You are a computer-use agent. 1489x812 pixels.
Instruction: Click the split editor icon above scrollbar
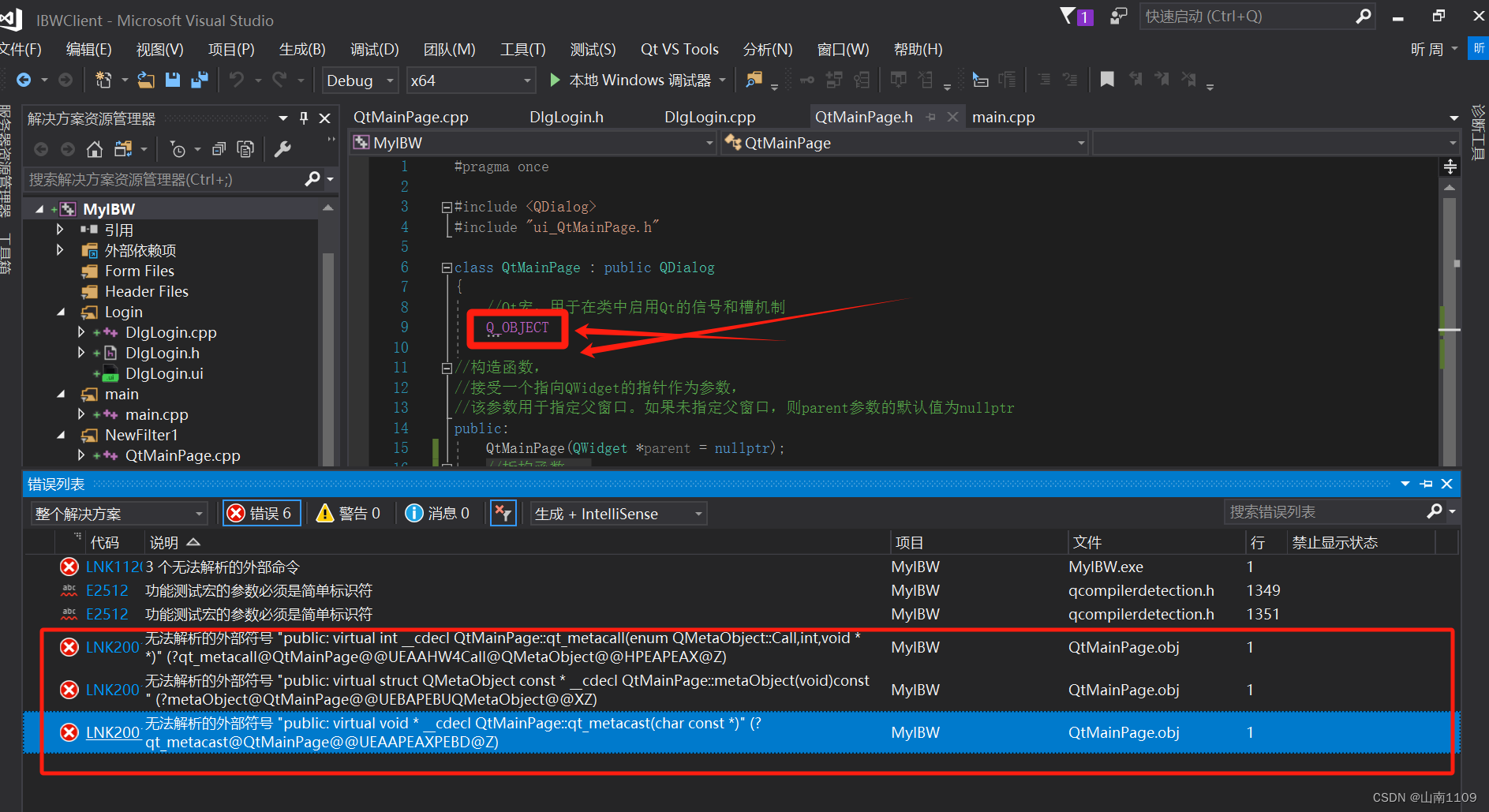1450,167
